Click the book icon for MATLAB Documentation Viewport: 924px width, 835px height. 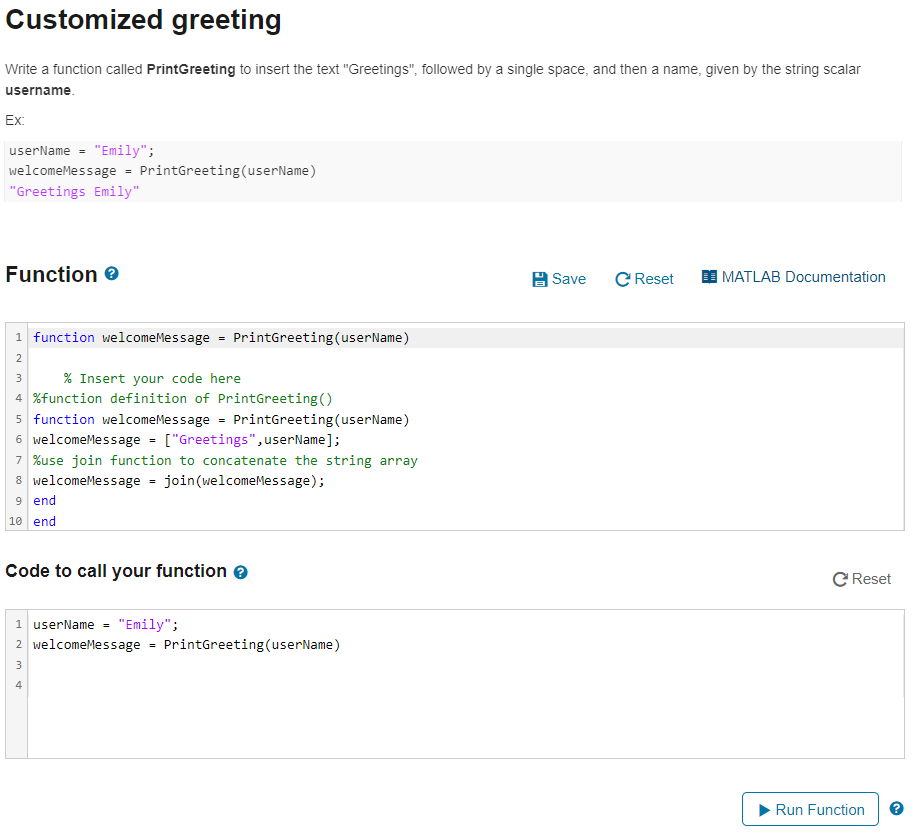[x=709, y=277]
